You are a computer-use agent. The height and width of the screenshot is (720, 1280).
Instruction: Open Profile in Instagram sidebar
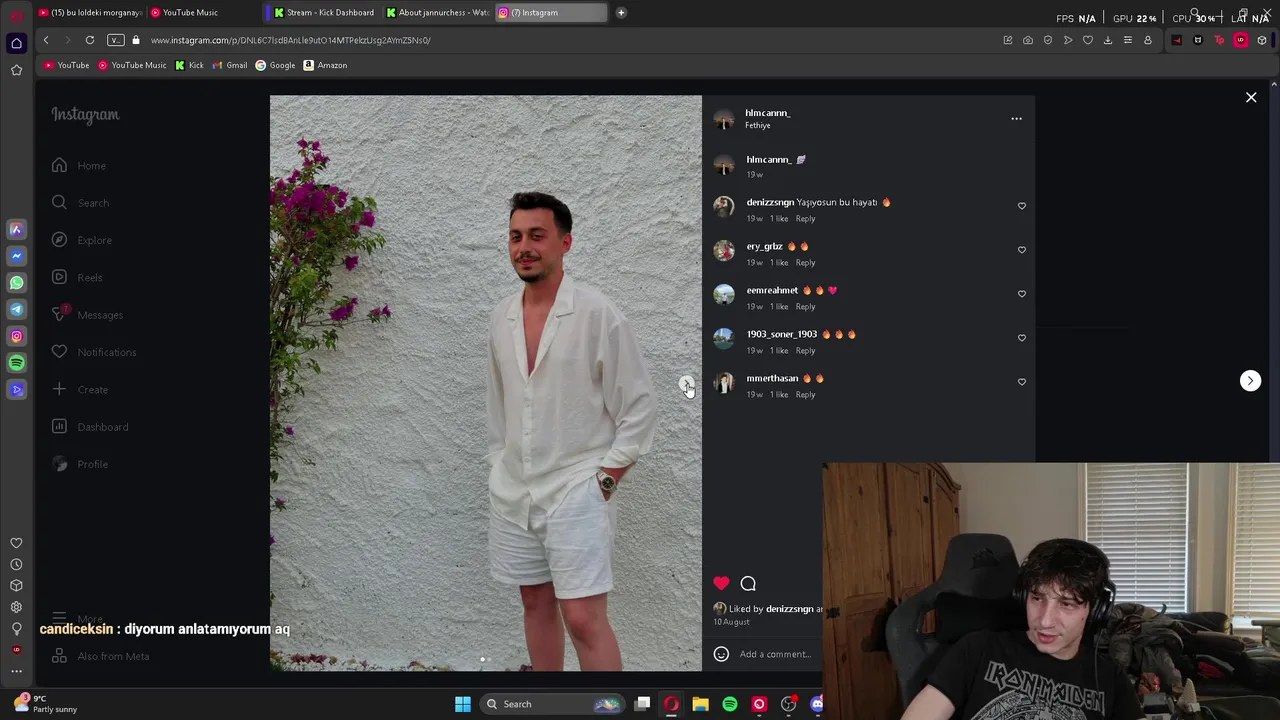[x=79, y=464]
